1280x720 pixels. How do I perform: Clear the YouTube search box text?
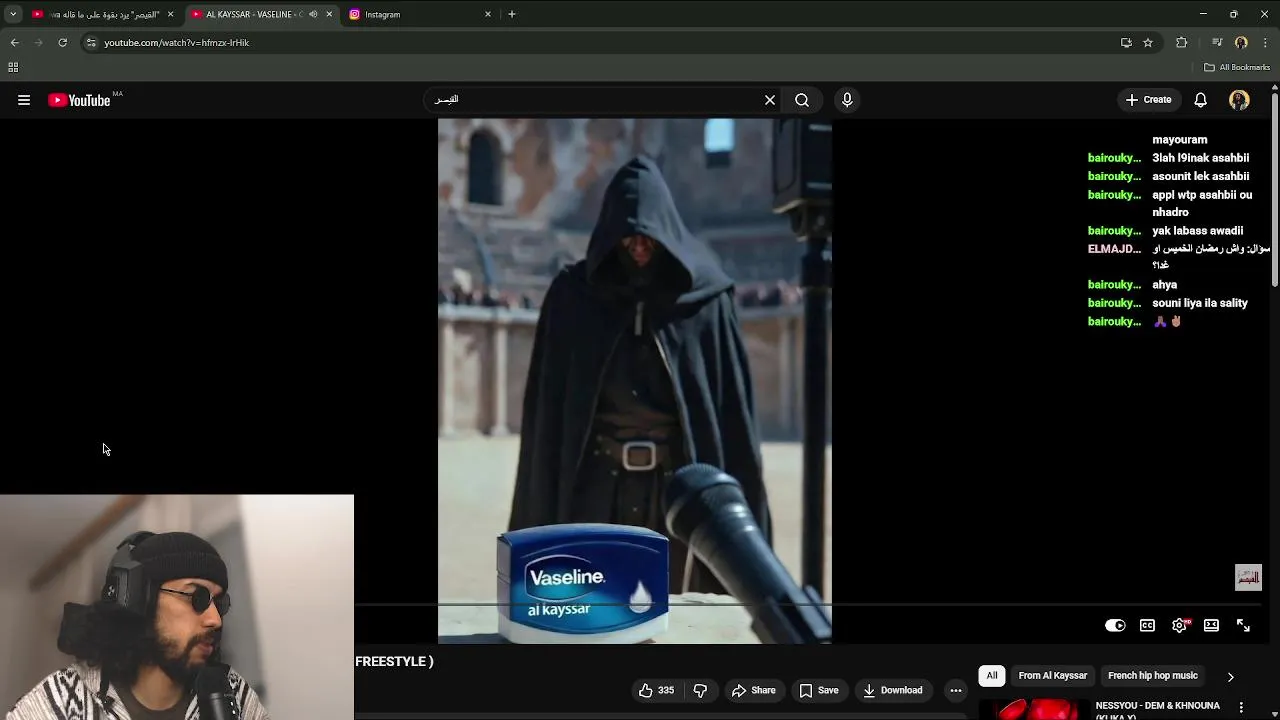pos(770,100)
